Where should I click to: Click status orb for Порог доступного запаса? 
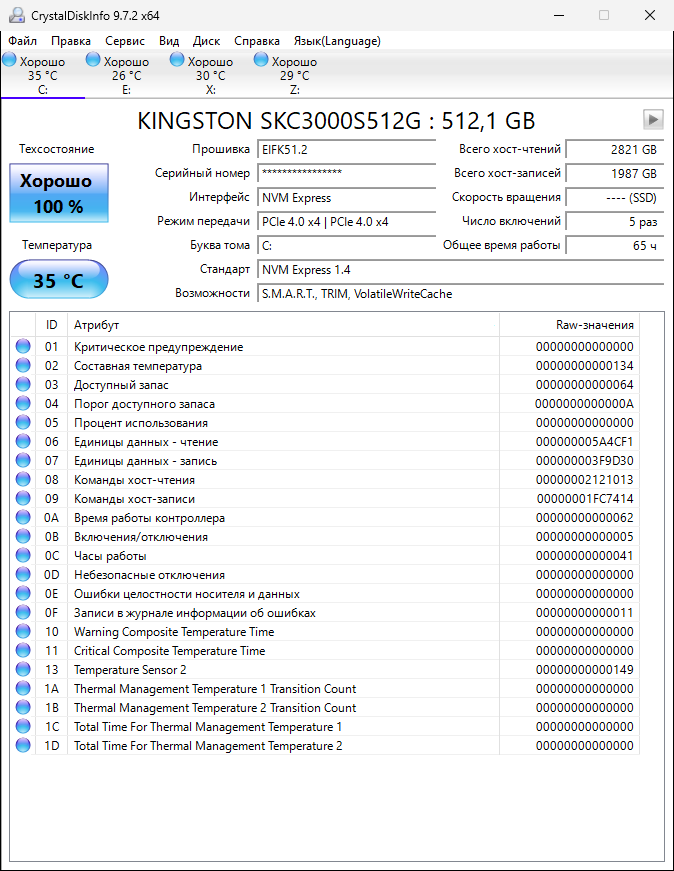(23, 404)
